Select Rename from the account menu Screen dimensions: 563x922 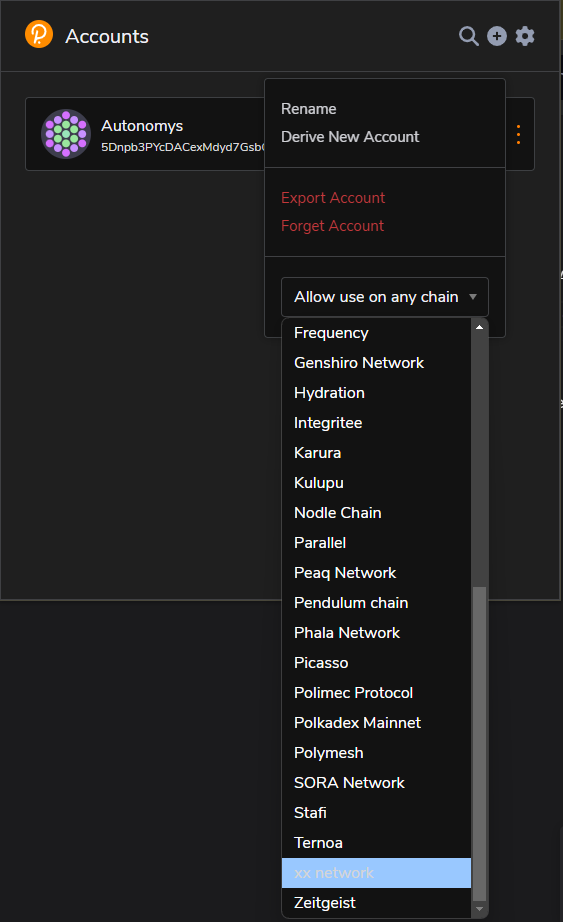pos(309,109)
